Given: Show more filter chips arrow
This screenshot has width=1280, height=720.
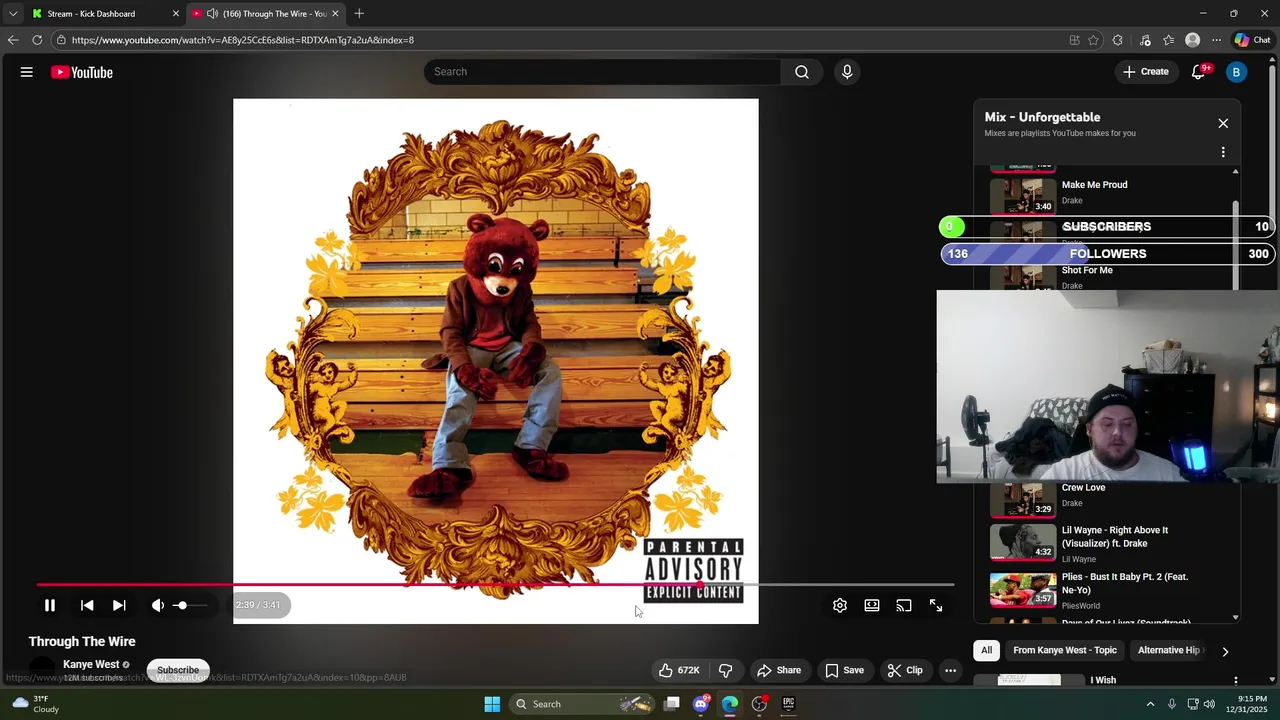Looking at the screenshot, I should [1225, 651].
